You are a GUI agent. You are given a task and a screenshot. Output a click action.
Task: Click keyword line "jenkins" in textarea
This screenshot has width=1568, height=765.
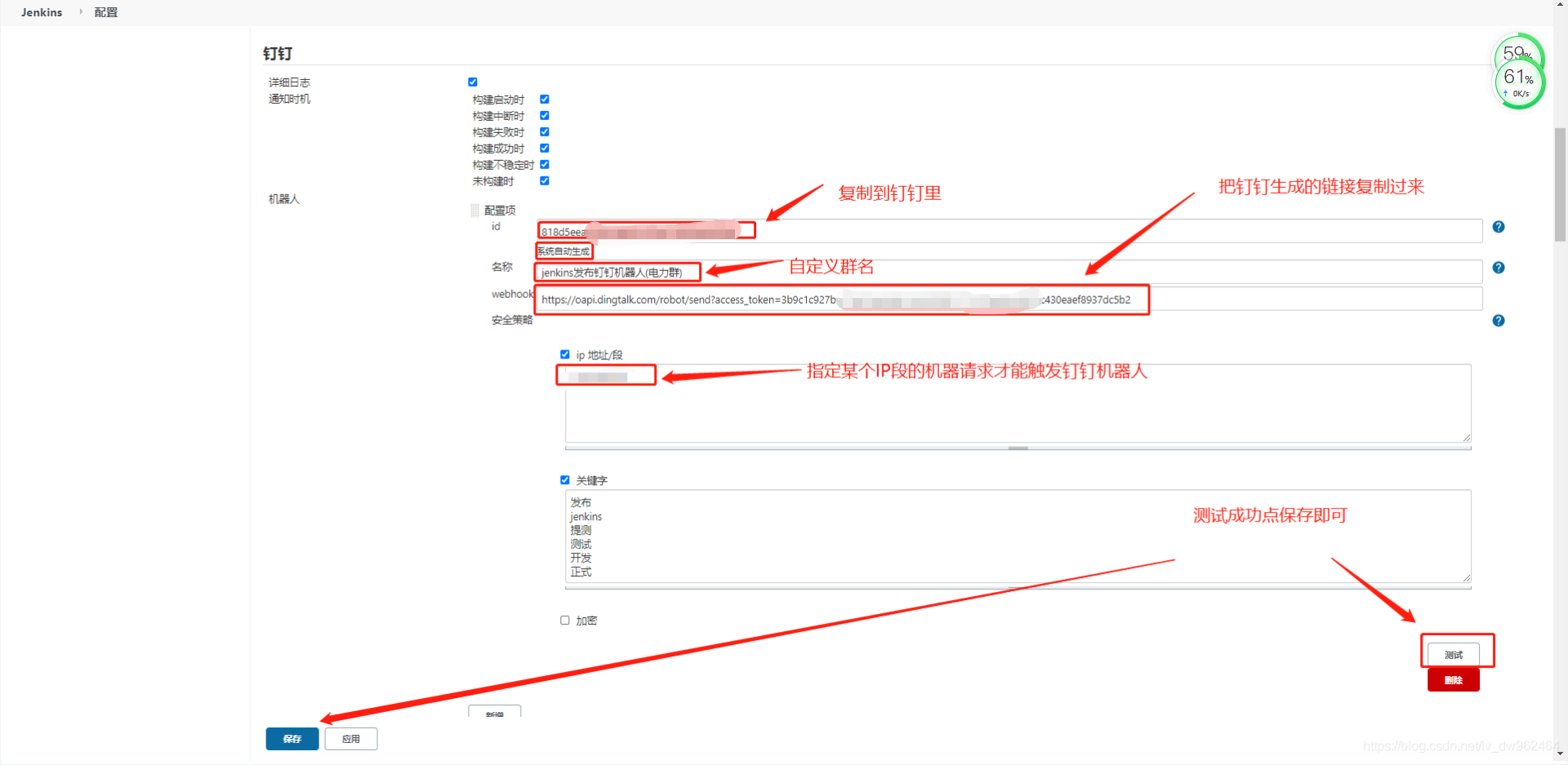coord(586,517)
